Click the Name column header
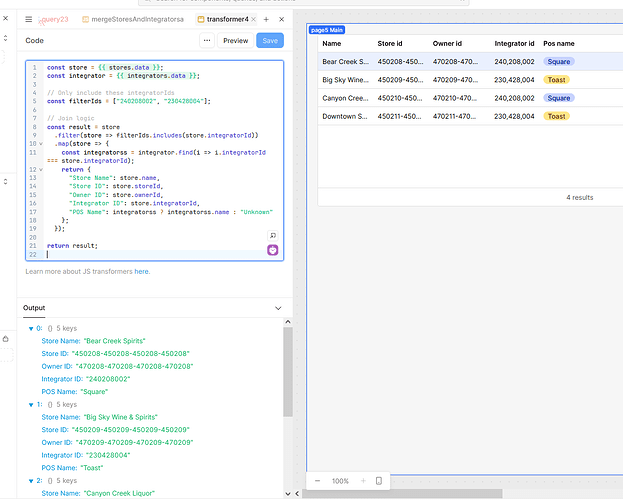Image resolution: width=623 pixels, height=500 pixels. coord(332,44)
